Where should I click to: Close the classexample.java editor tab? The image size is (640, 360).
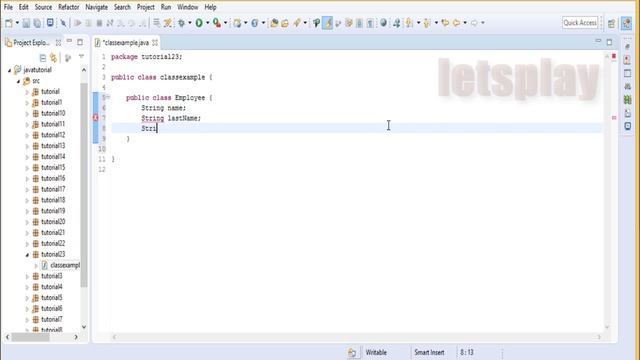(155, 42)
